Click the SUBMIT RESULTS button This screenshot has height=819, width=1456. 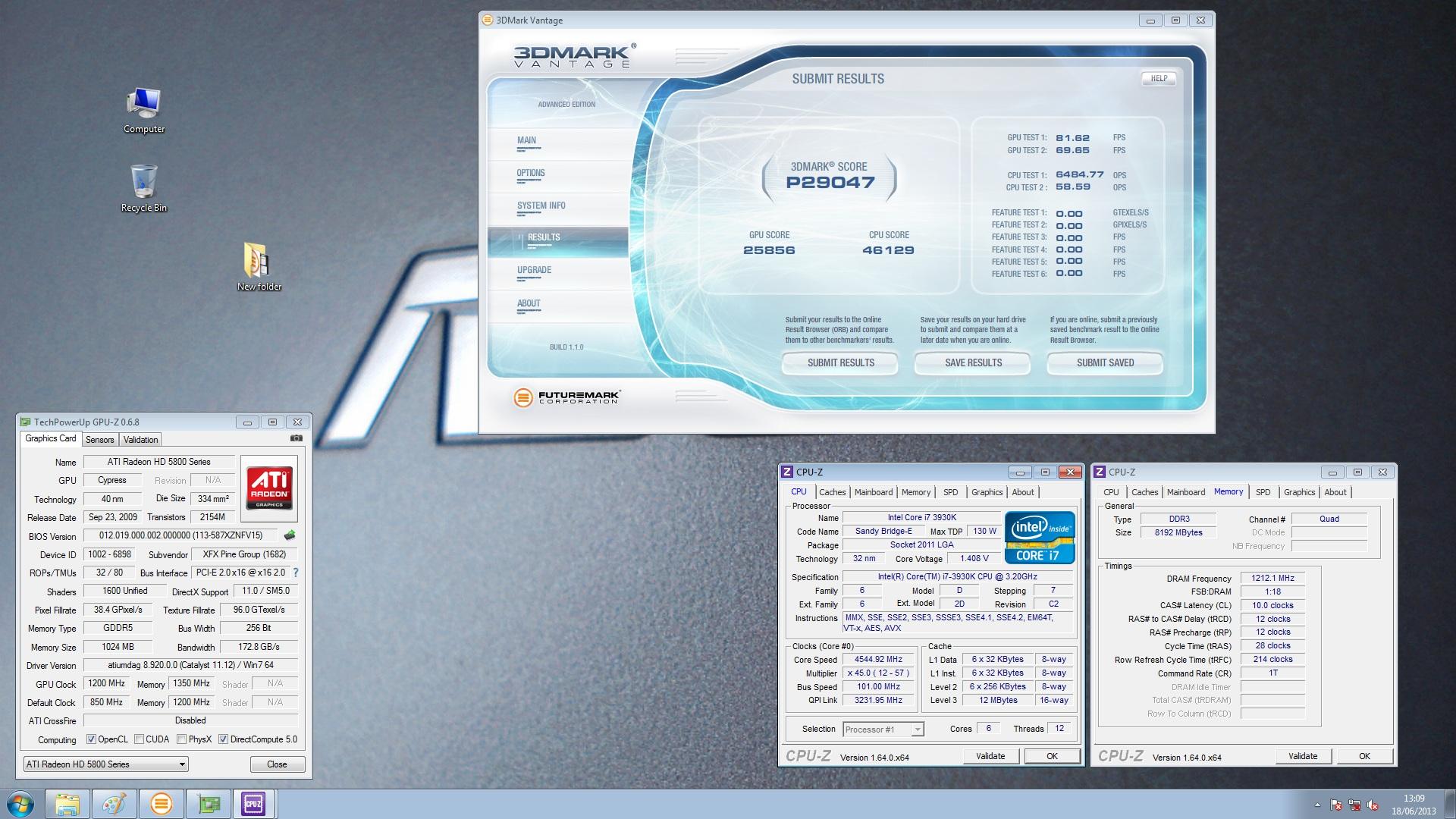pos(840,363)
